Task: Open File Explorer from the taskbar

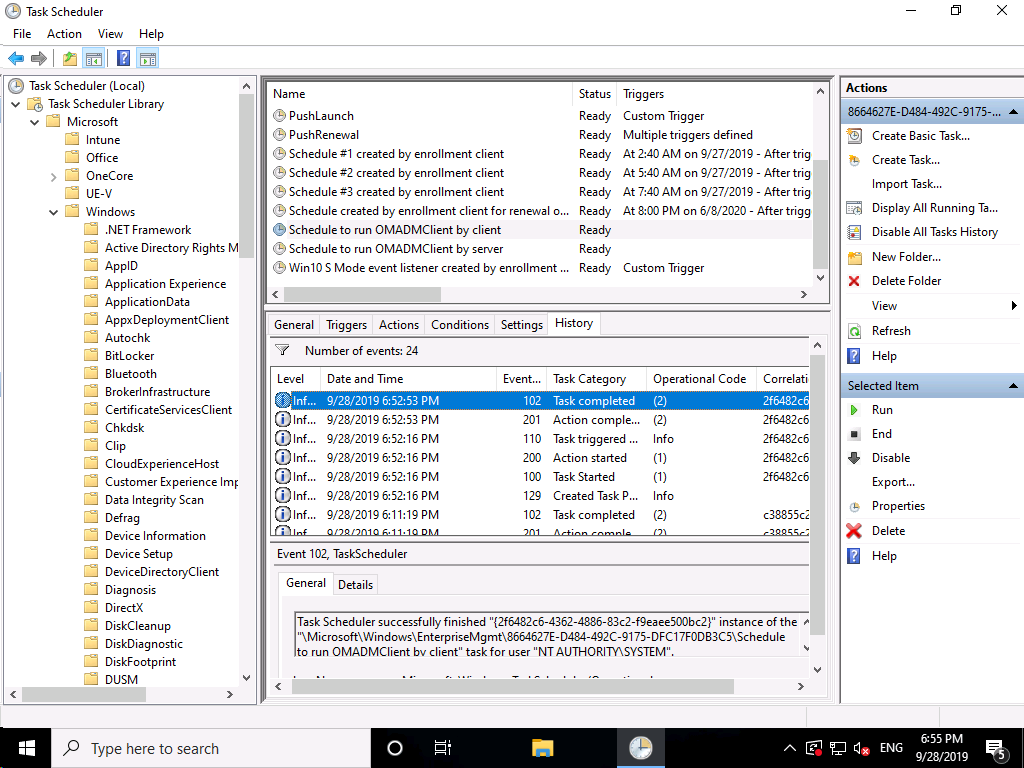Action: [542, 748]
